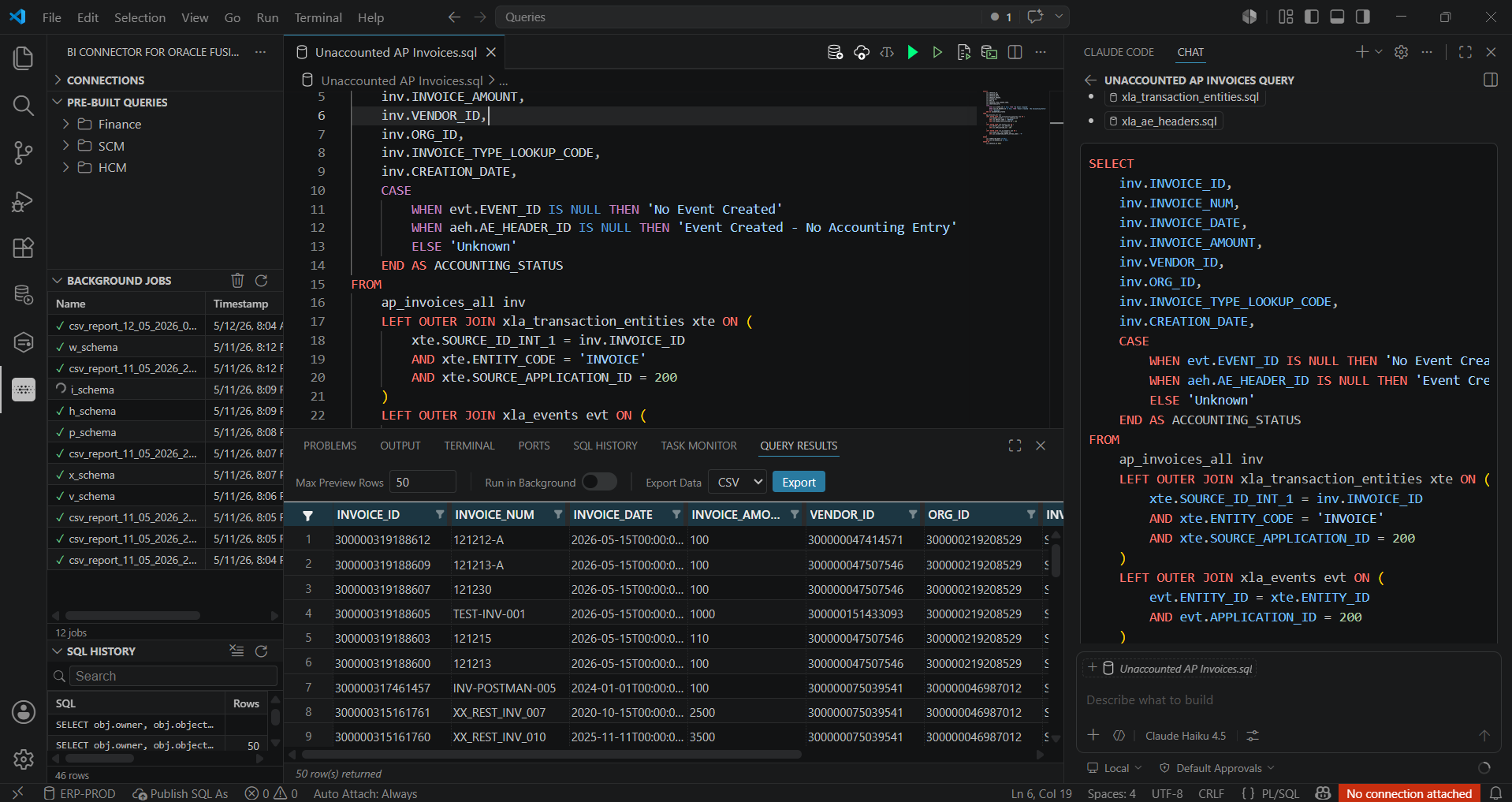Screen dimensions: 1512x802
Task: Open the Run and Debug view
Action: (x=23, y=201)
